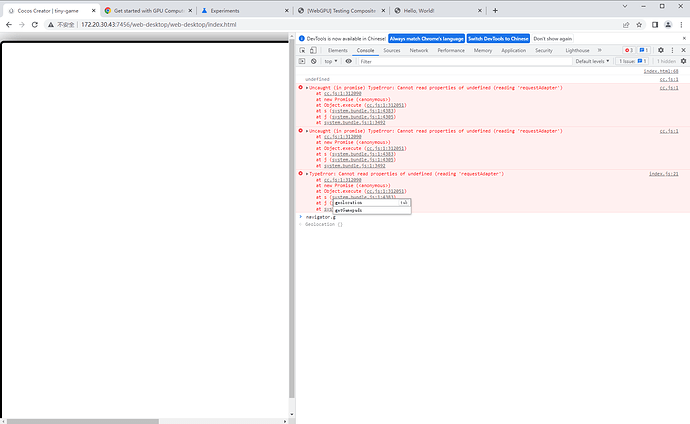Expand the first Uncaught (in promise) error
The width and height of the screenshot is (690, 424).
coord(307,88)
